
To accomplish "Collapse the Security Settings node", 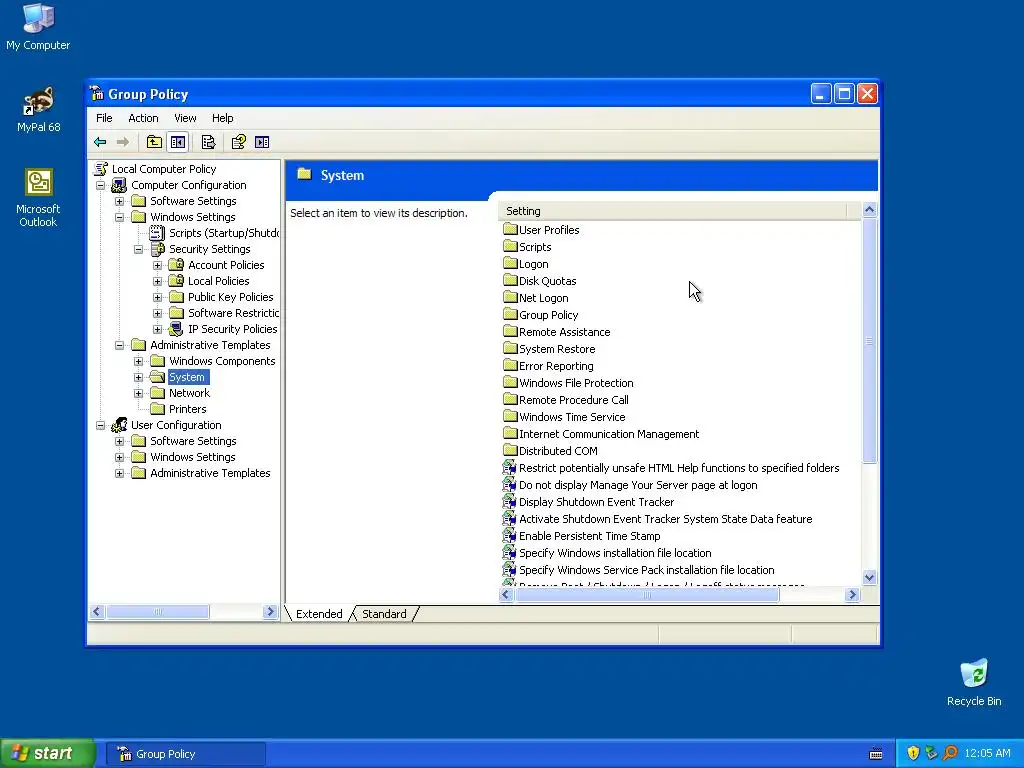I will click(138, 249).
